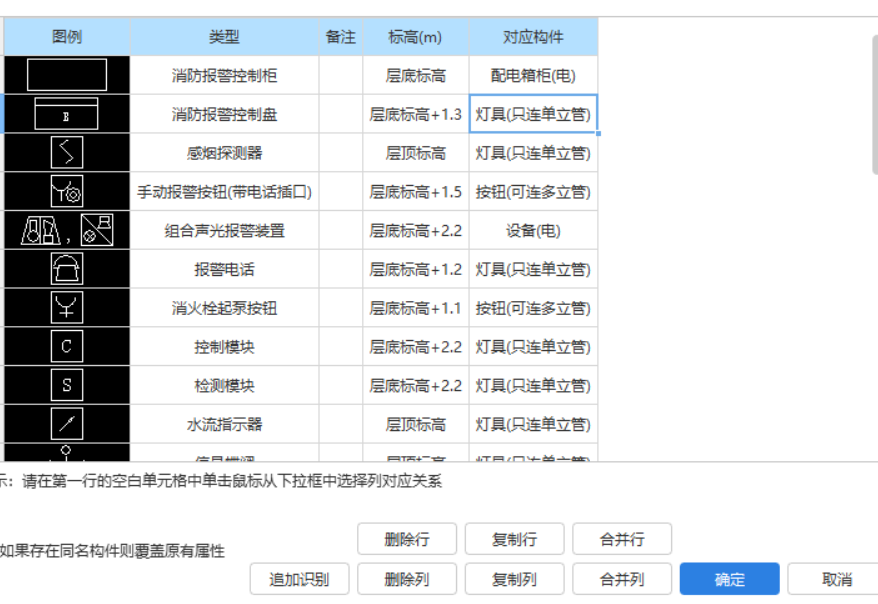Click 标高 cell of 控制模块 row
Screen dimensions: 878x604
tap(415, 346)
